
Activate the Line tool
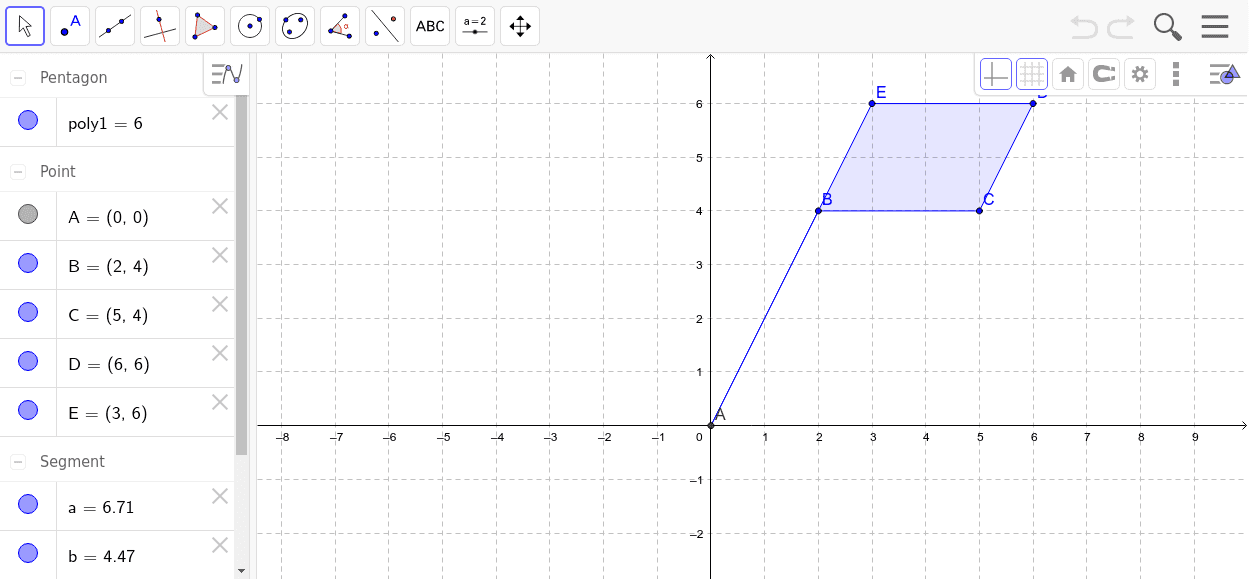[114, 25]
